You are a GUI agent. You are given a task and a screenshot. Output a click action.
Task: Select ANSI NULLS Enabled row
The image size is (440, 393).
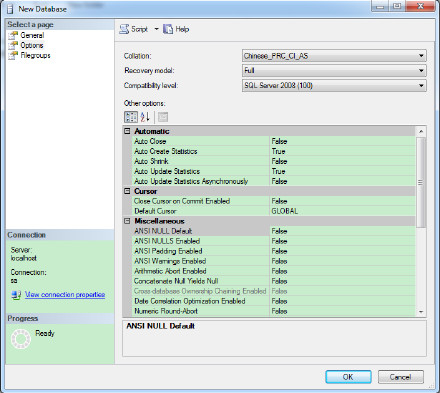click(274, 241)
